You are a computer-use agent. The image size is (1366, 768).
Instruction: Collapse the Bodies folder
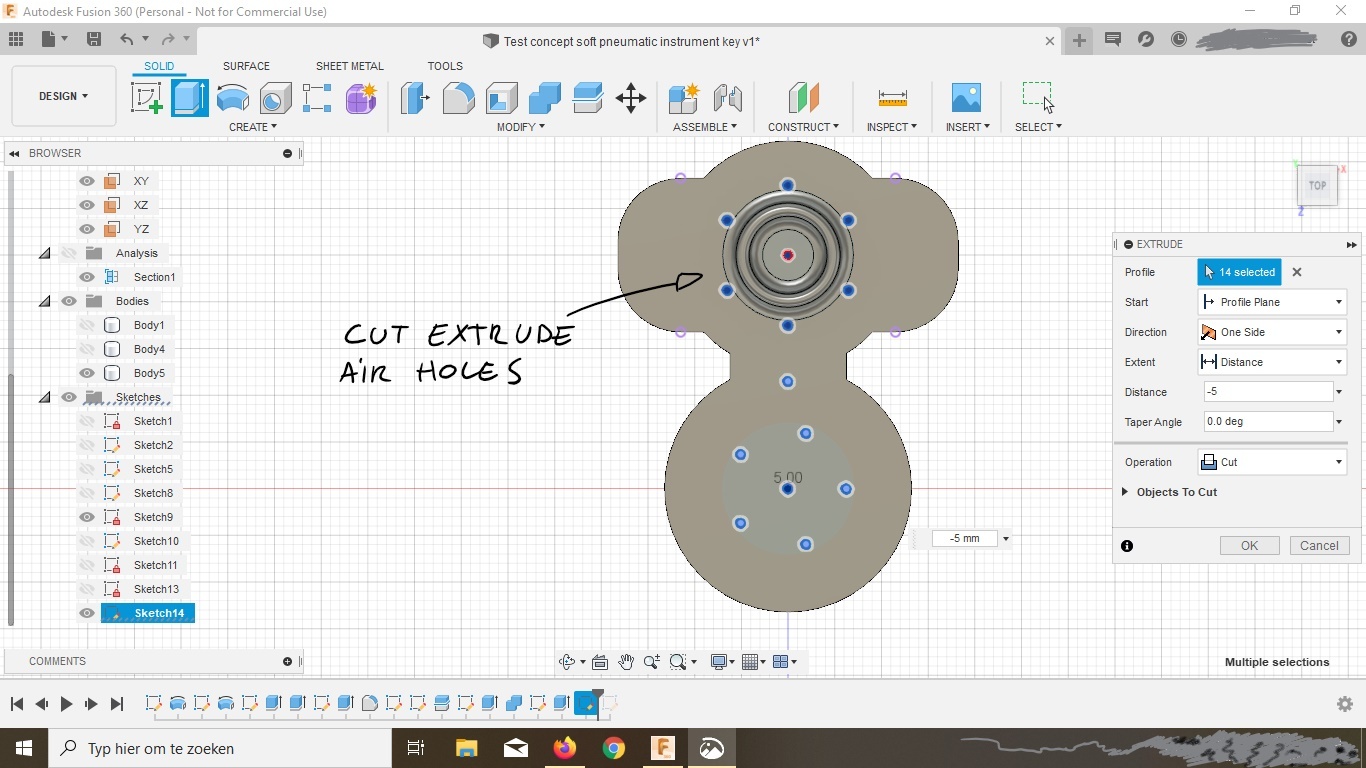pyautogui.click(x=45, y=301)
